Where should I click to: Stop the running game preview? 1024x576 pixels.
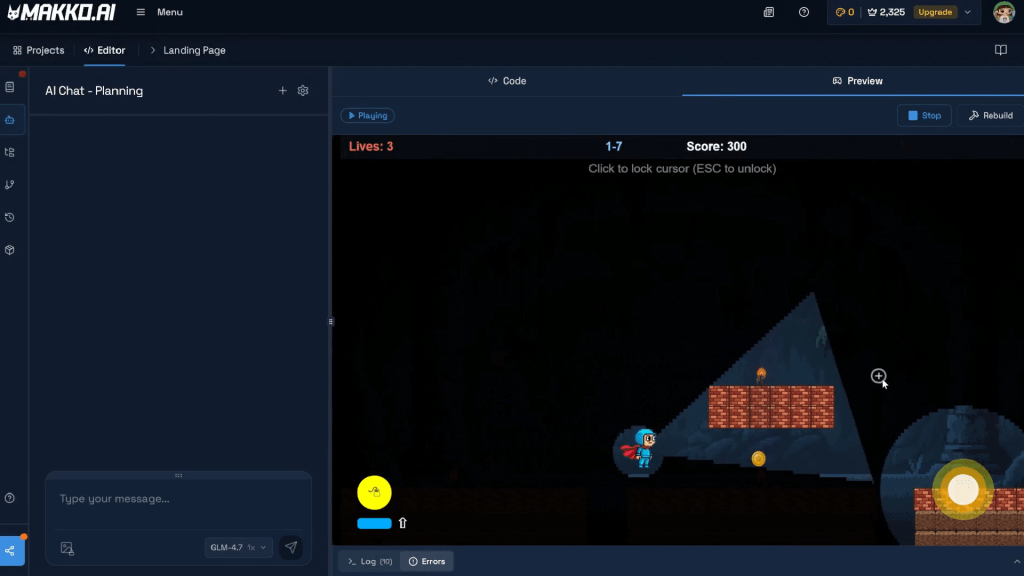(923, 115)
